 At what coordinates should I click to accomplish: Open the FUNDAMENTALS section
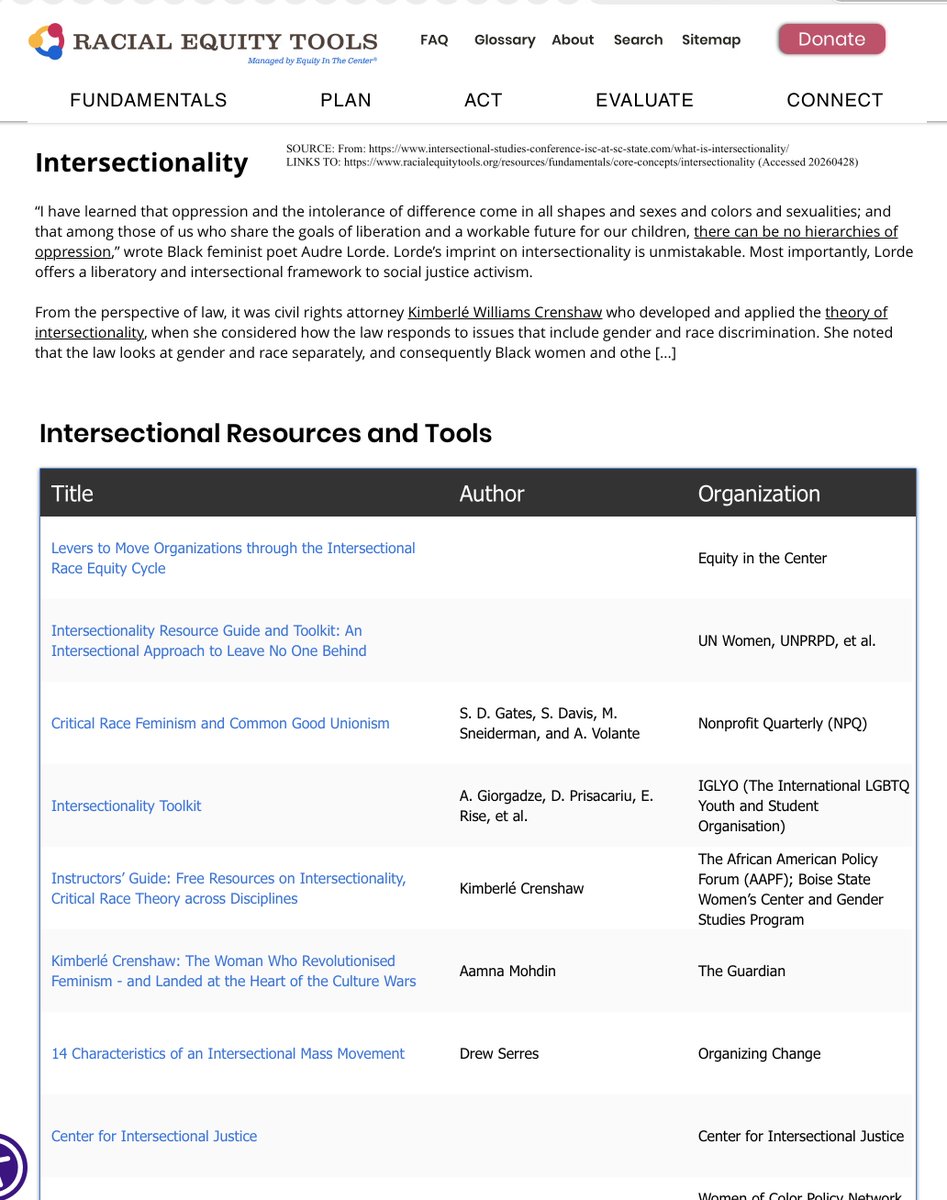pos(149,100)
